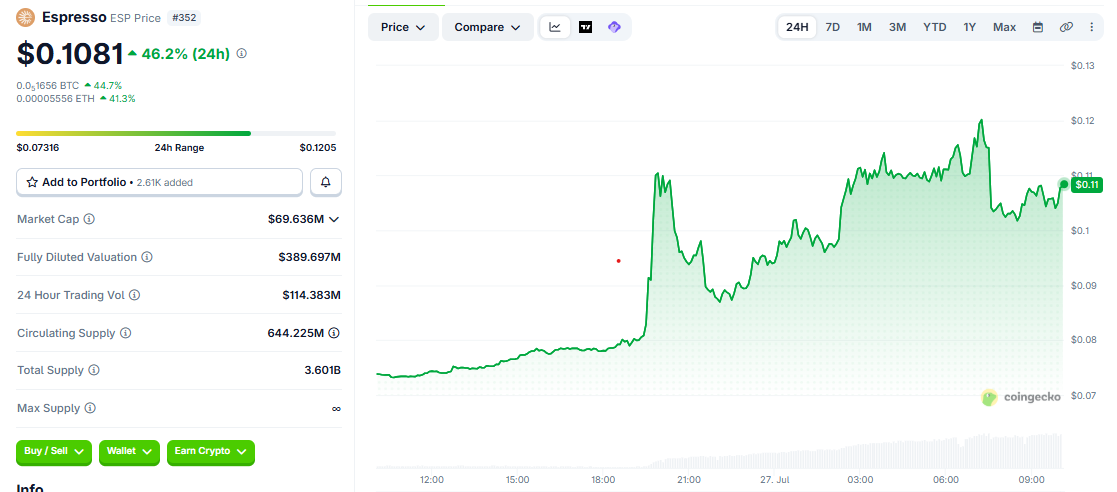Select the YTD time range tab
This screenshot has width=1117, height=492.
935,27
